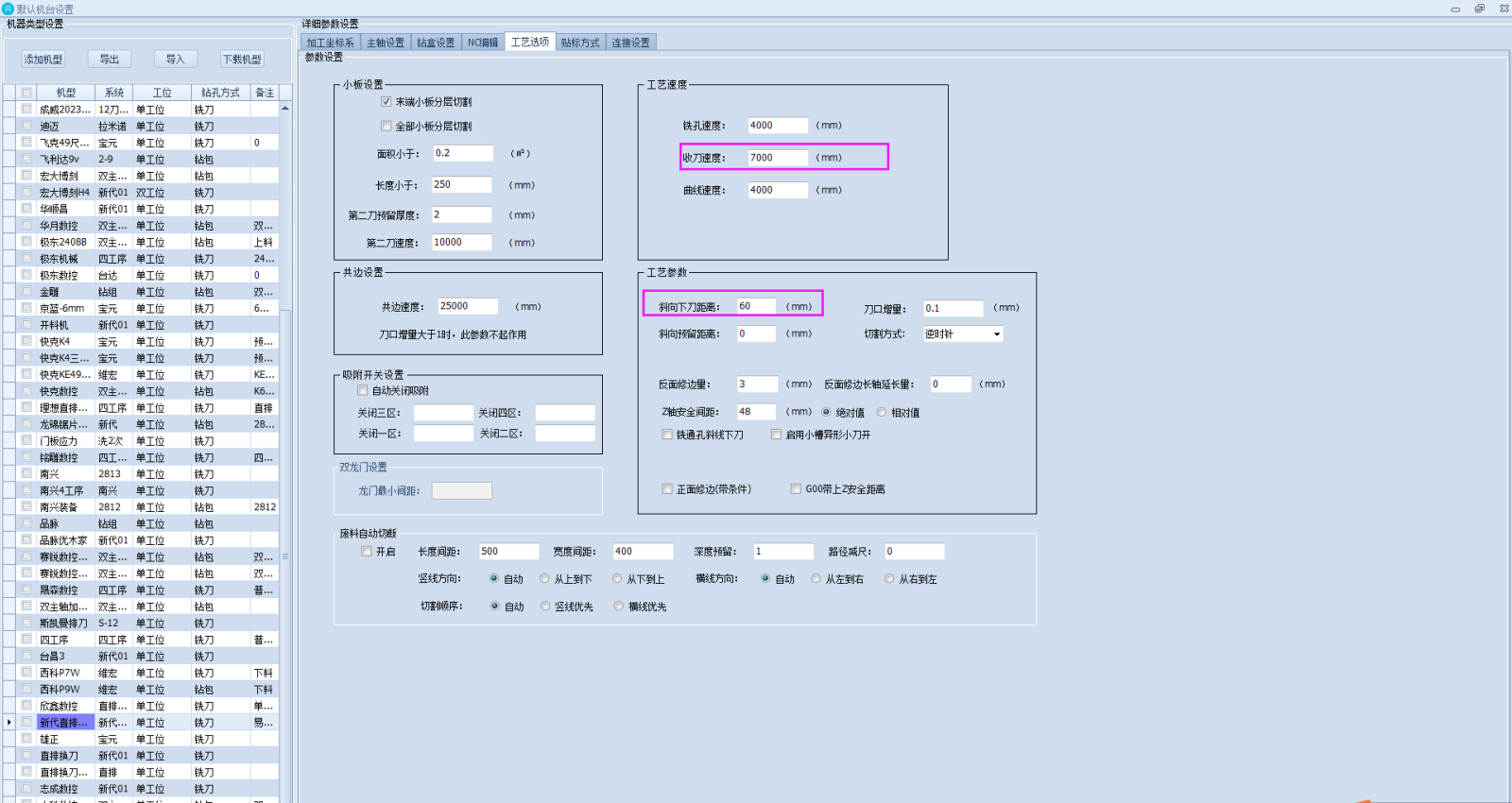Click the 导入 button

(x=175, y=59)
